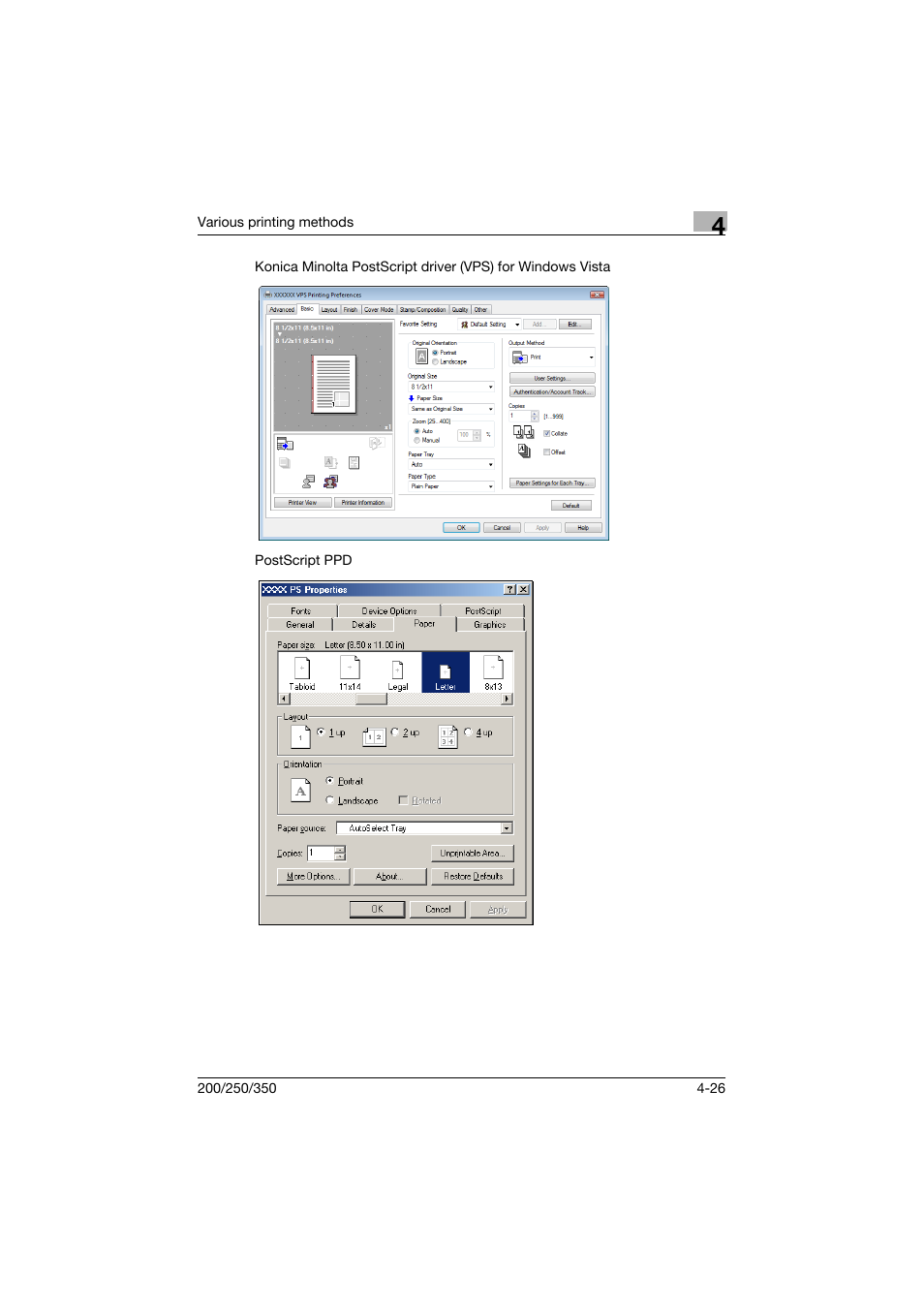Click Authentication/Account Track button
Screen dimensions: 924x1308
pos(552,392)
